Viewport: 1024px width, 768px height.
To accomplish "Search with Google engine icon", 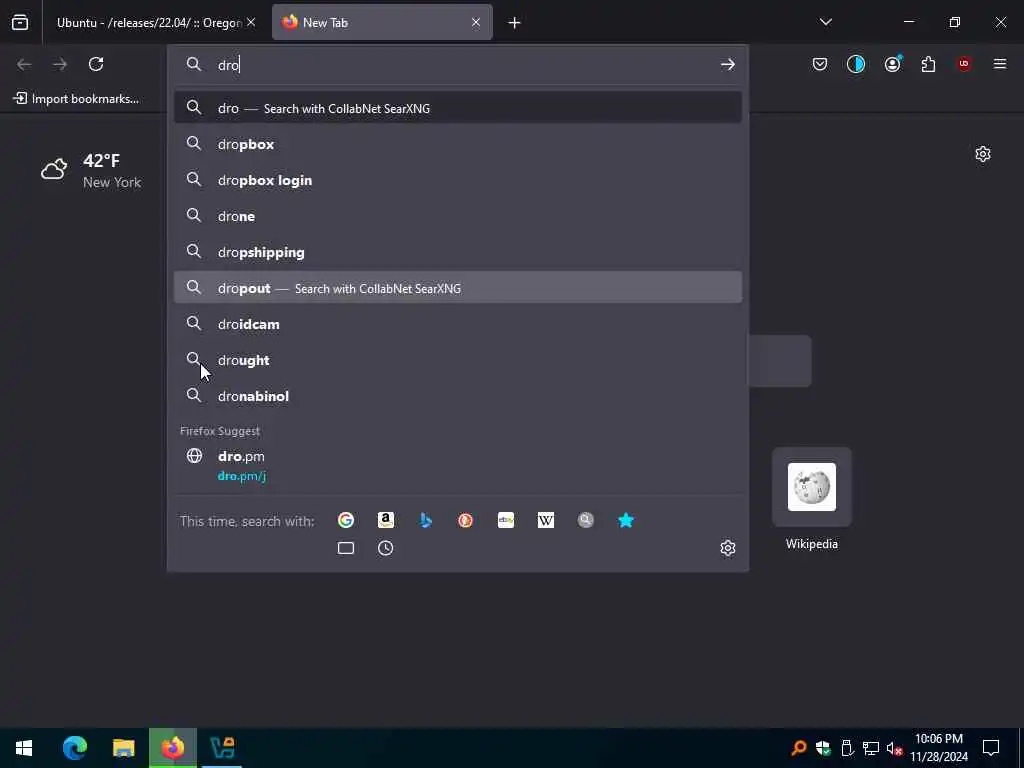I will coord(345,520).
